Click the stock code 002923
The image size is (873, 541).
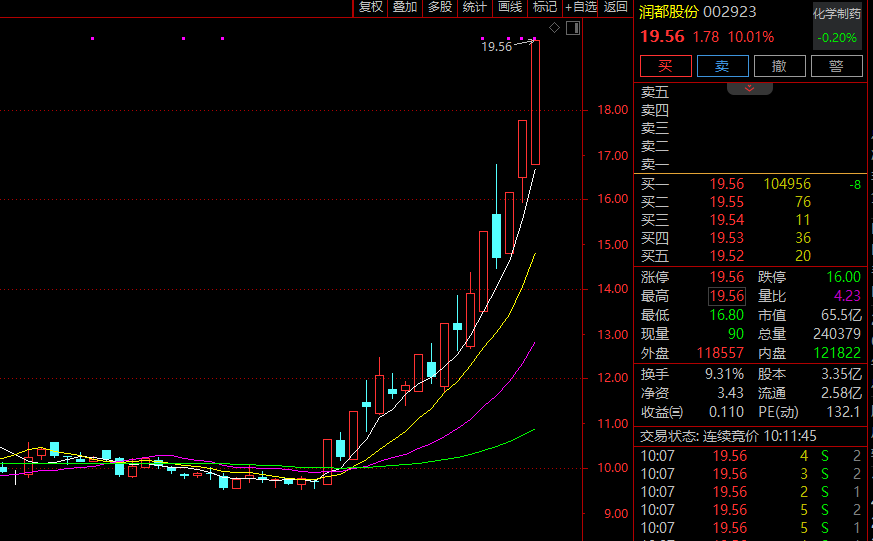pos(729,12)
